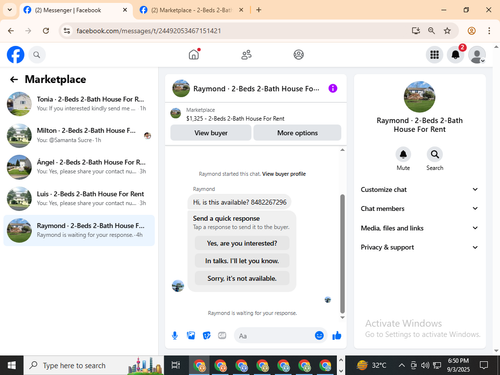Open the Tonia conversation
Screen dimensions: 500x375
coord(79,104)
